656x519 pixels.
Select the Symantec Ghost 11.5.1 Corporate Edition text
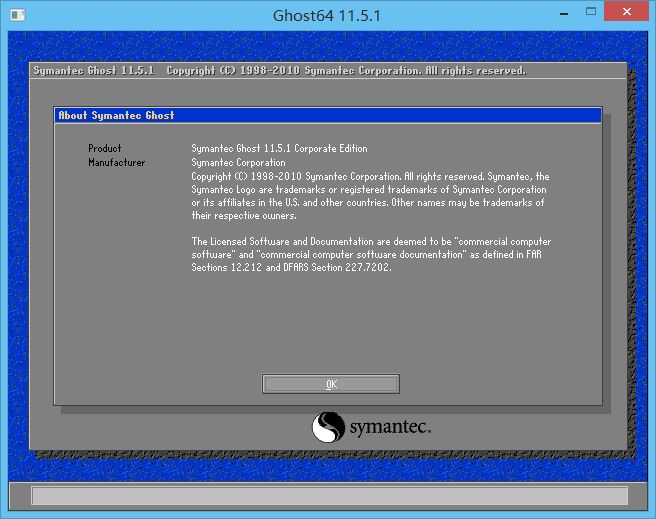pos(279,149)
